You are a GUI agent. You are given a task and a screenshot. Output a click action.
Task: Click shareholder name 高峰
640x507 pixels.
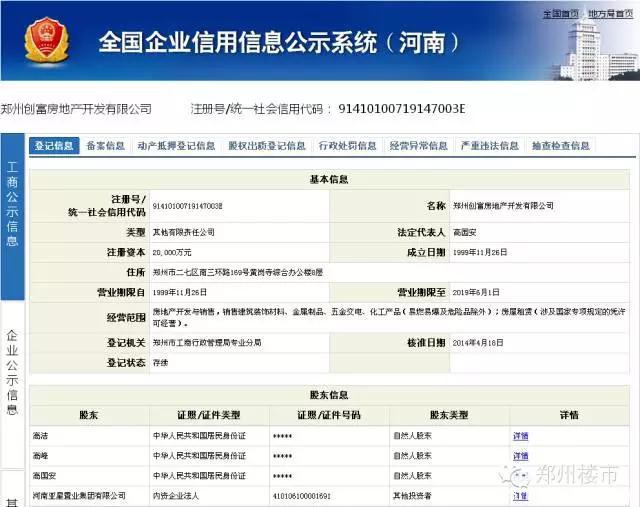click(40, 456)
